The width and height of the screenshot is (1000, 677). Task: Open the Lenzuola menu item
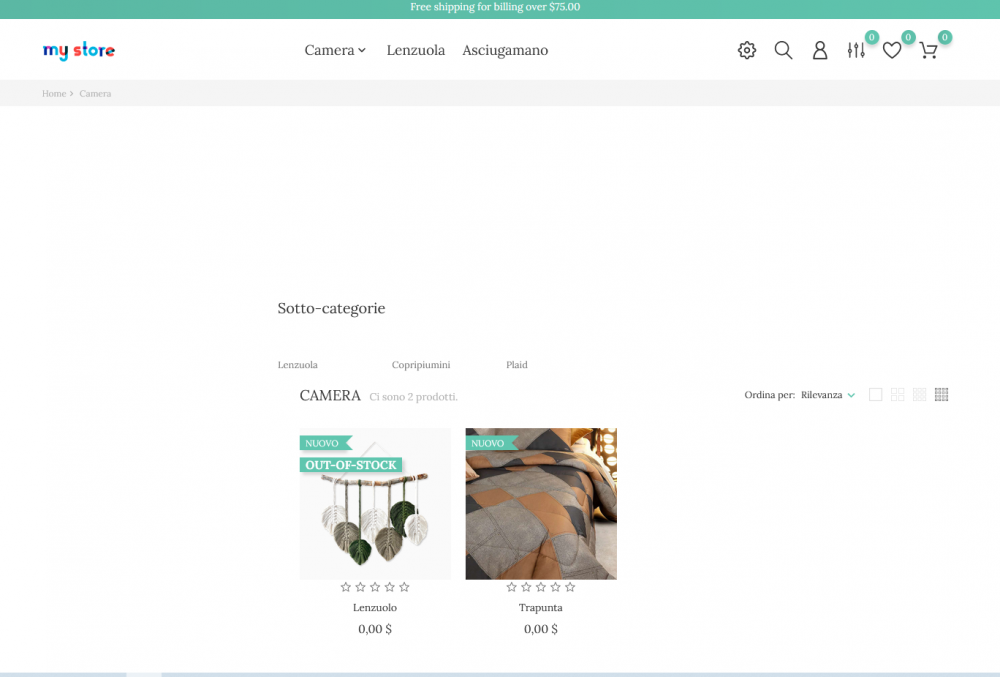416,50
